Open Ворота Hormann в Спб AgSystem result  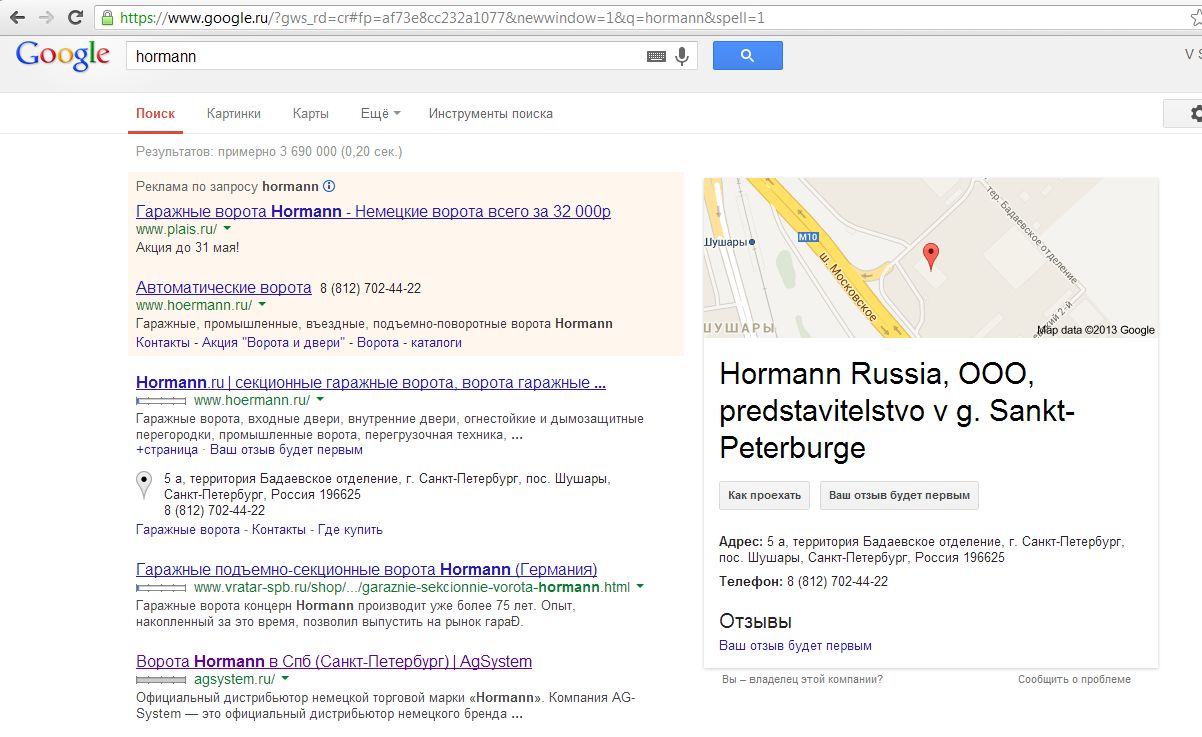334,661
